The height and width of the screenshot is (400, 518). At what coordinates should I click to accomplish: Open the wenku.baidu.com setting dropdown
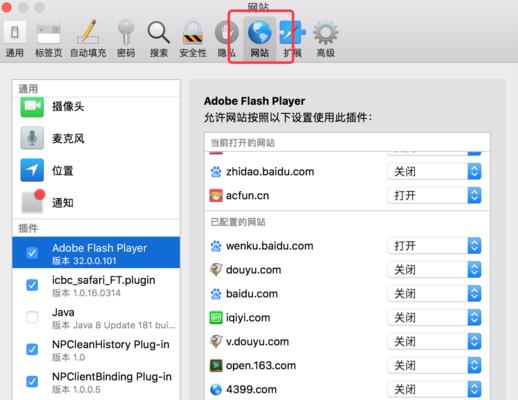click(434, 246)
